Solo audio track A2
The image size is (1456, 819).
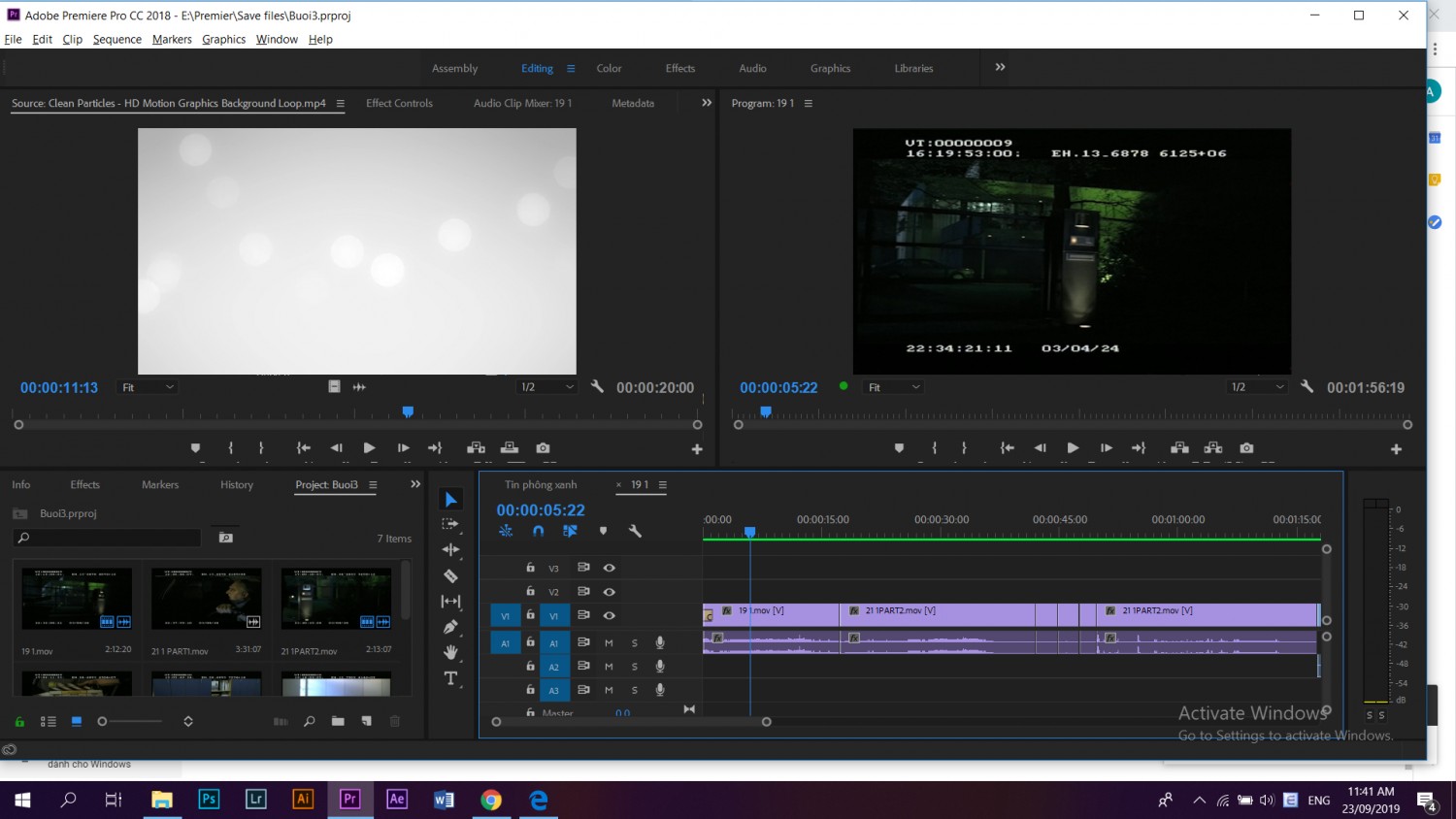pos(635,667)
